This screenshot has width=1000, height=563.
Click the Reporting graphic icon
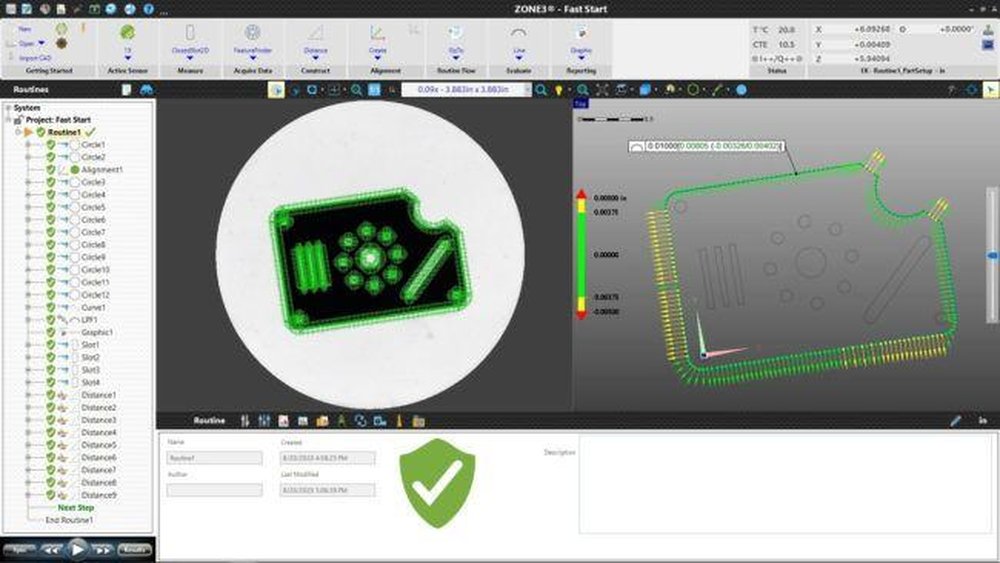click(581, 32)
